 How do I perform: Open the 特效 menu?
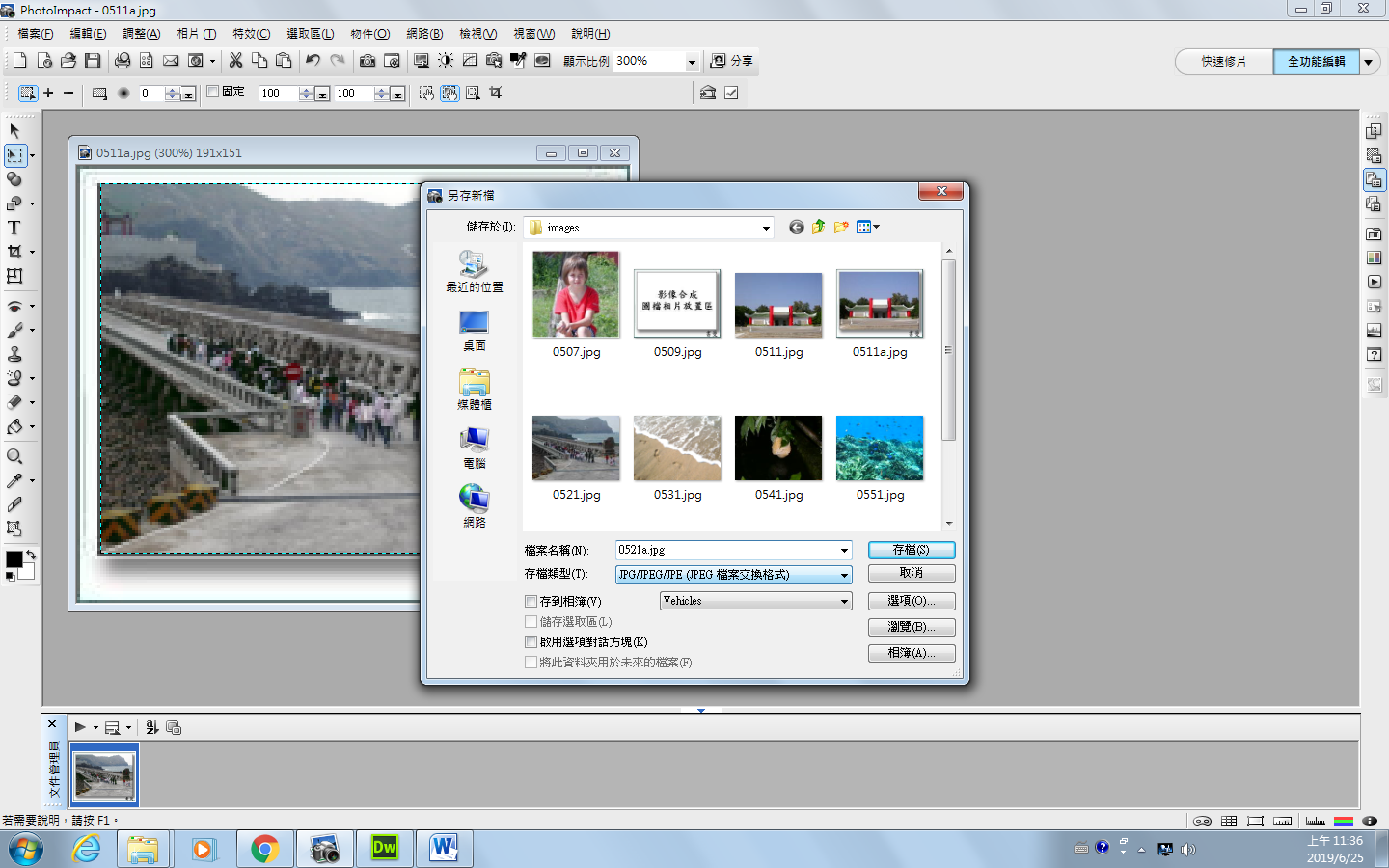(x=251, y=34)
